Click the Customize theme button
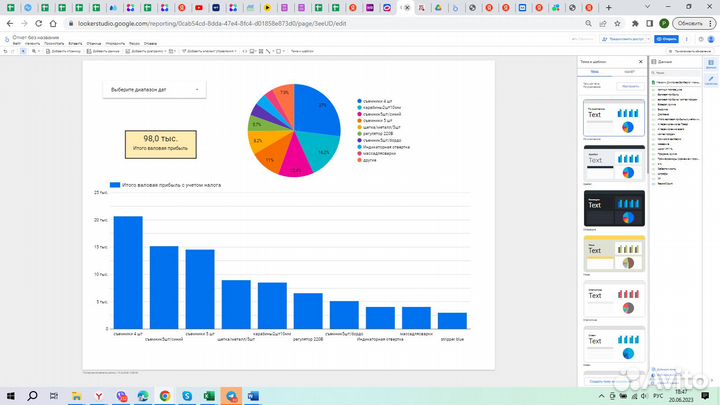Viewport: 720px width, 405px height. coord(629,86)
